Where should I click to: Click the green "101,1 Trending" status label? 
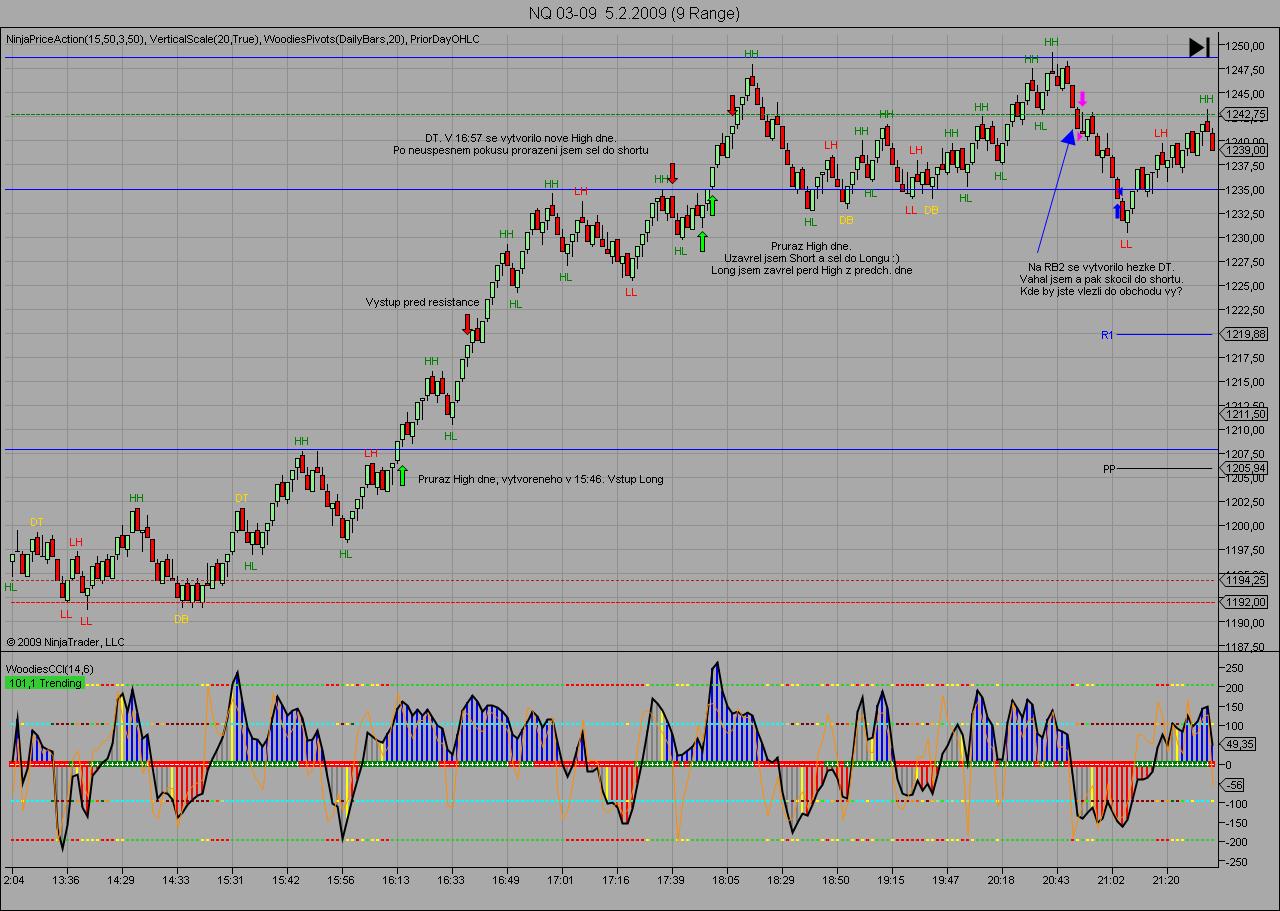pos(45,683)
